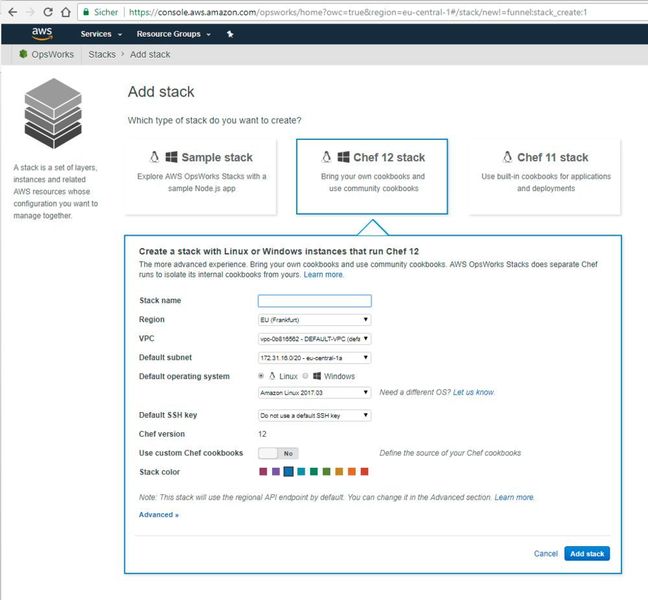The image size is (648, 600).
Task: Open the Region dropdown EU (Frankfurt)
Action: tap(314, 320)
